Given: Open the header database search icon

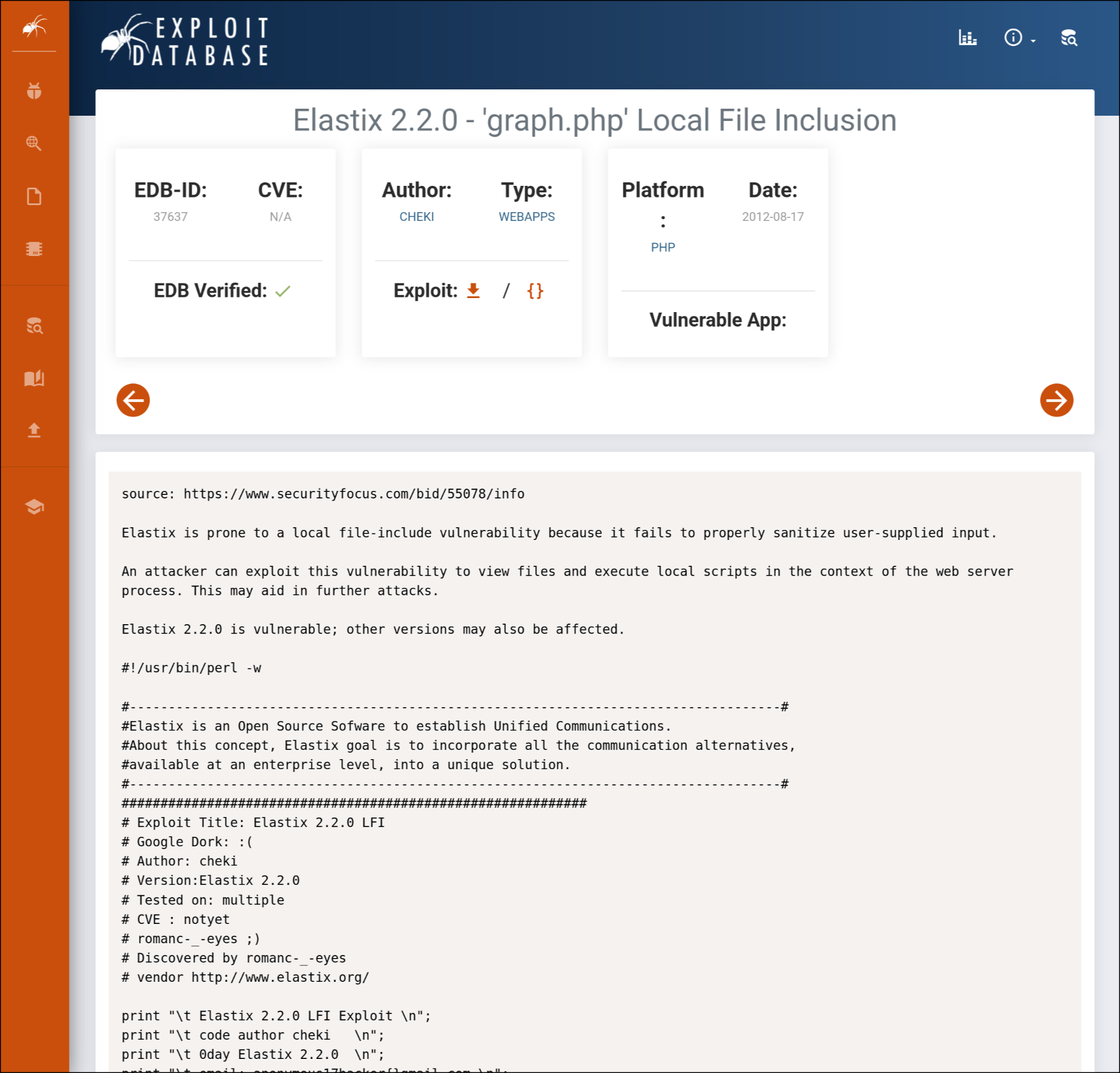Looking at the screenshot, I should 1069,38.
